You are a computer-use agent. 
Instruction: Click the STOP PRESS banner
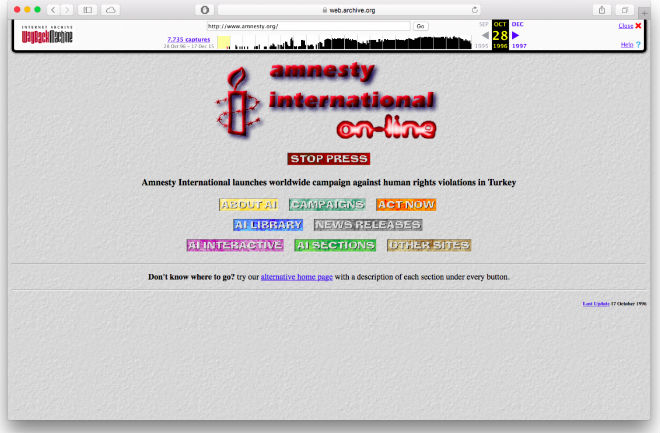click(x=329, y=159)
